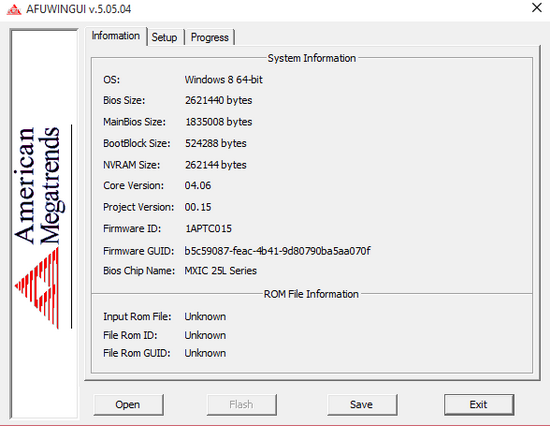
Task: Select the 'MXIC 25L Series' chip name
Action: (221, 271)
